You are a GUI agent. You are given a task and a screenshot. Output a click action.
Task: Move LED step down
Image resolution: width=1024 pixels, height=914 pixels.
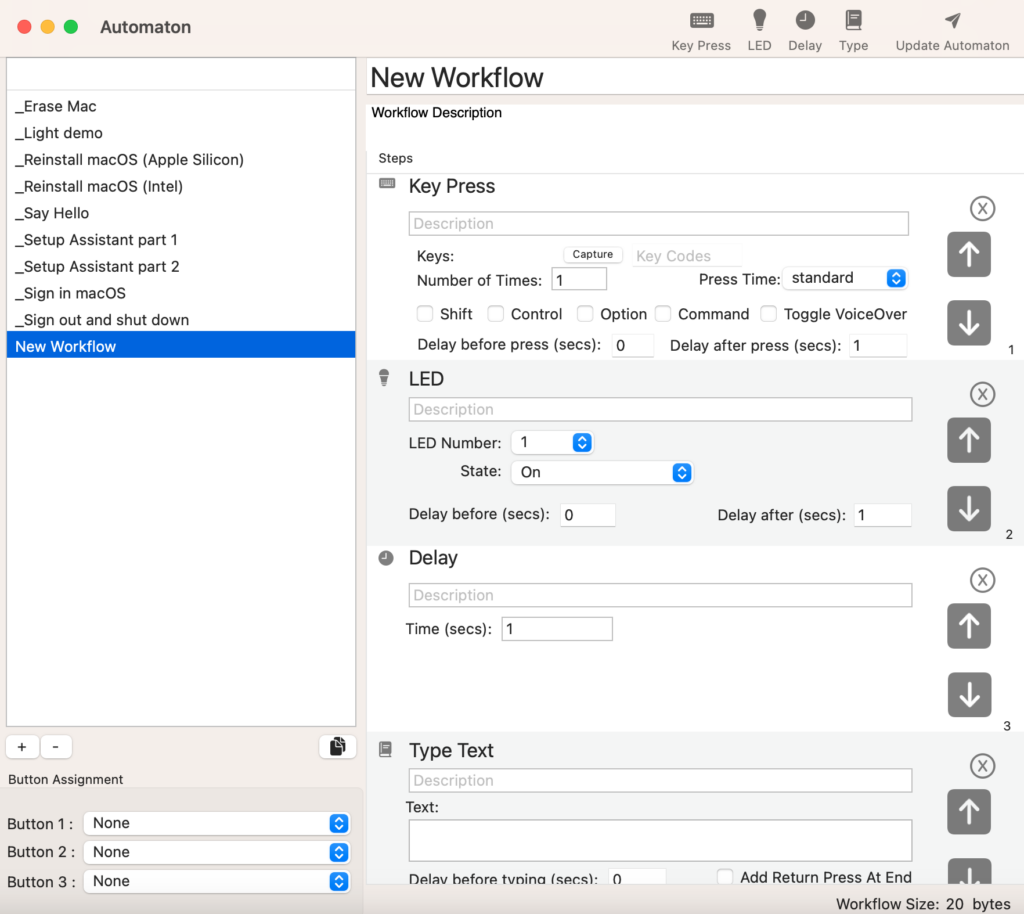tap(969, 509)
